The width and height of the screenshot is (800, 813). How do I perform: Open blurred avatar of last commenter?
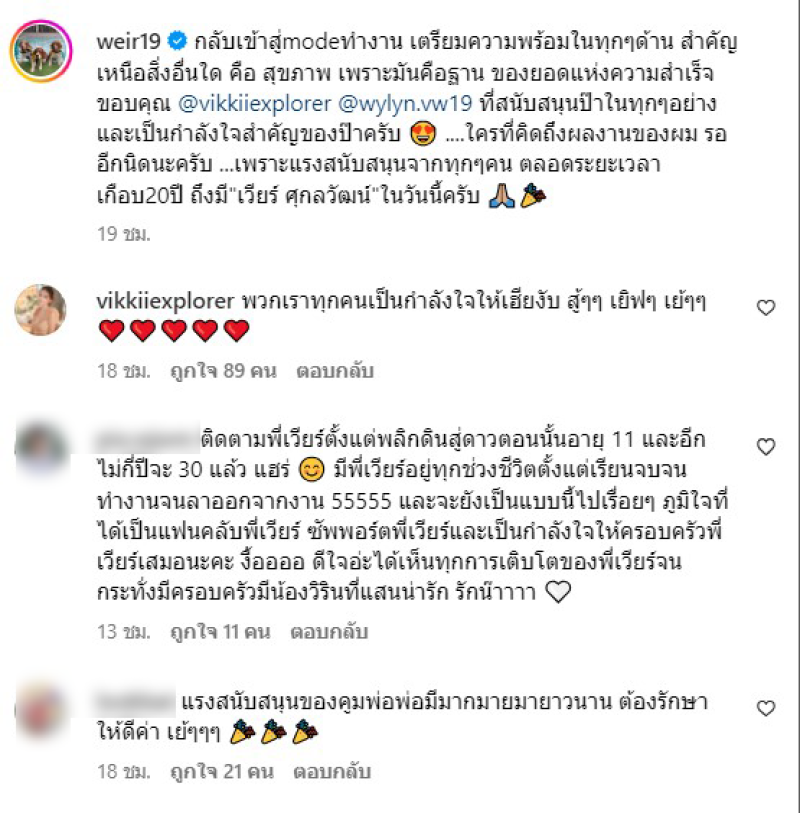[41, 710]
